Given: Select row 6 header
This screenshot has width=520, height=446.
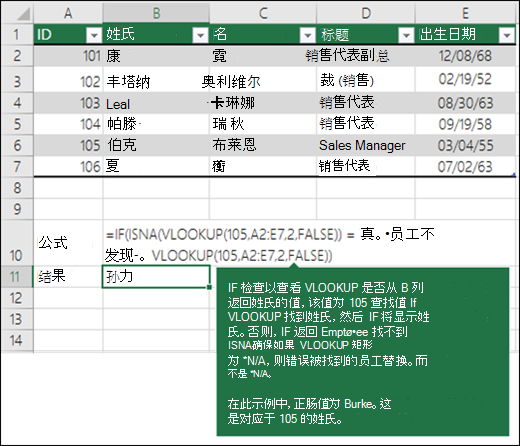Looking at the screenshot, I should tap(17, 145).
